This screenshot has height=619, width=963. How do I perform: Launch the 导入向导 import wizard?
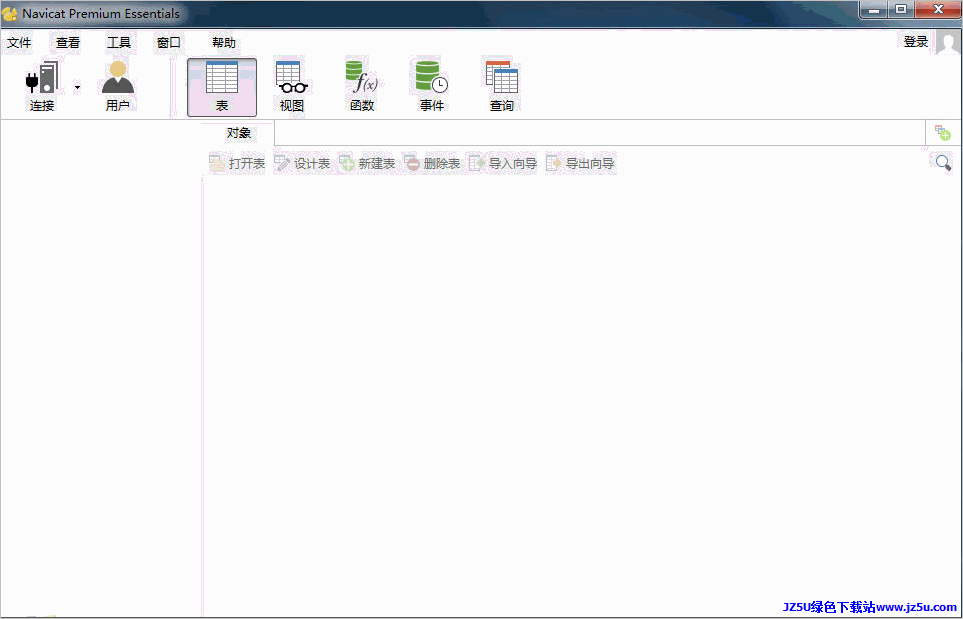(503, 163)
